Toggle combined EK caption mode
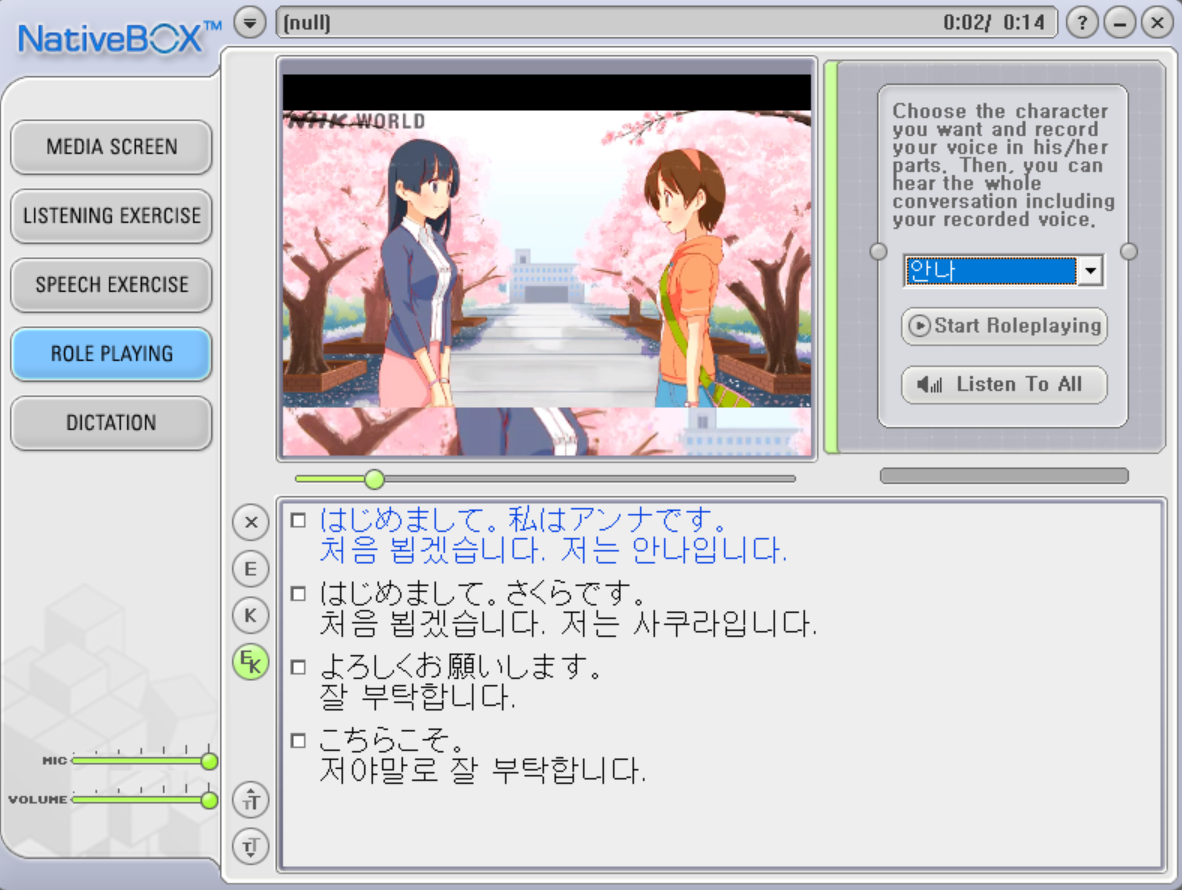Image resolution: width=1182 pixels, height=890 pixels. 251,662
